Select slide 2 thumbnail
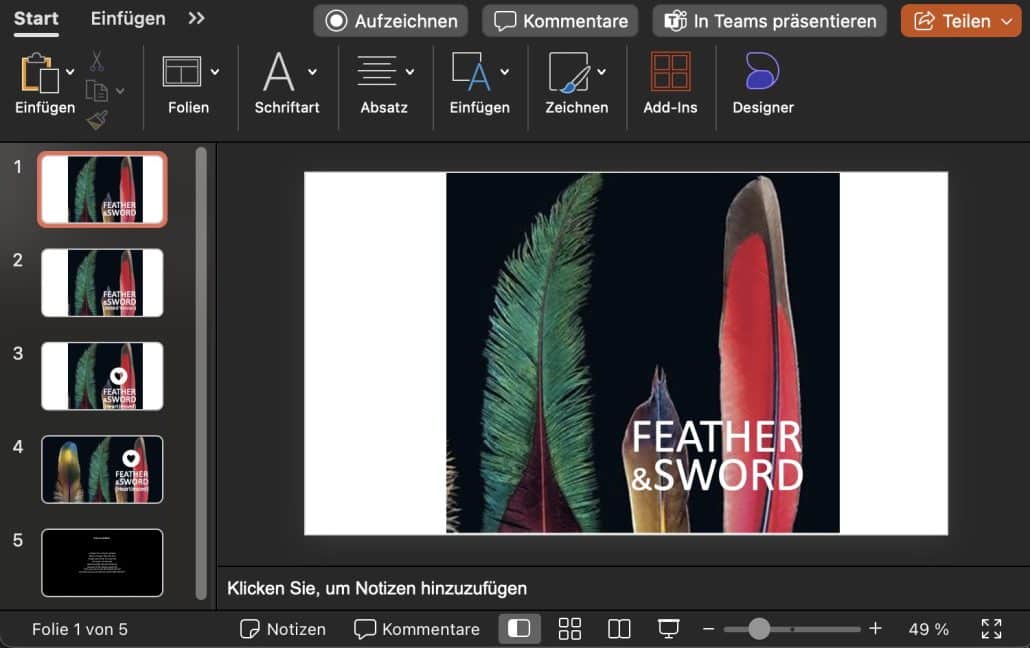1030x648 pixels. (x=102, y=283)
